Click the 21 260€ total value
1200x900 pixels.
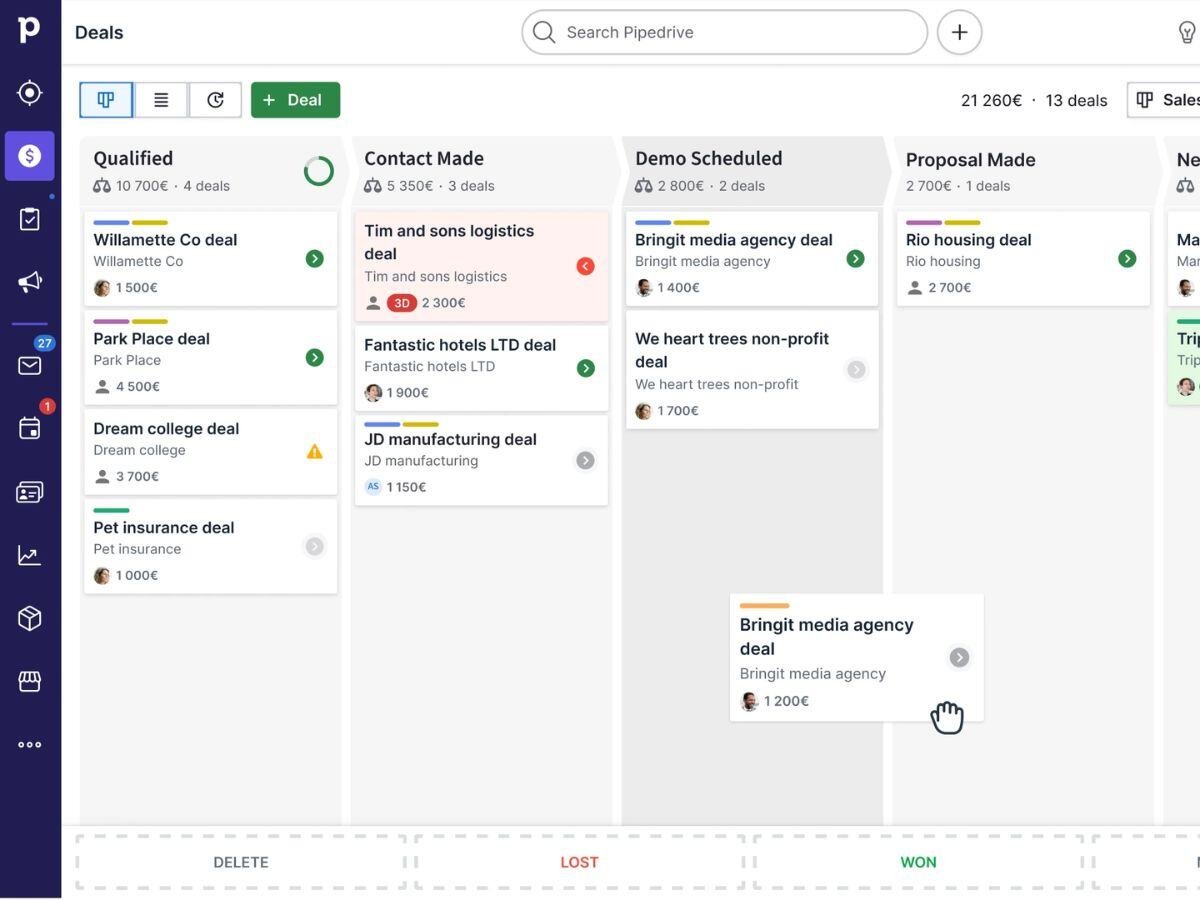click(x=991, y=100)
